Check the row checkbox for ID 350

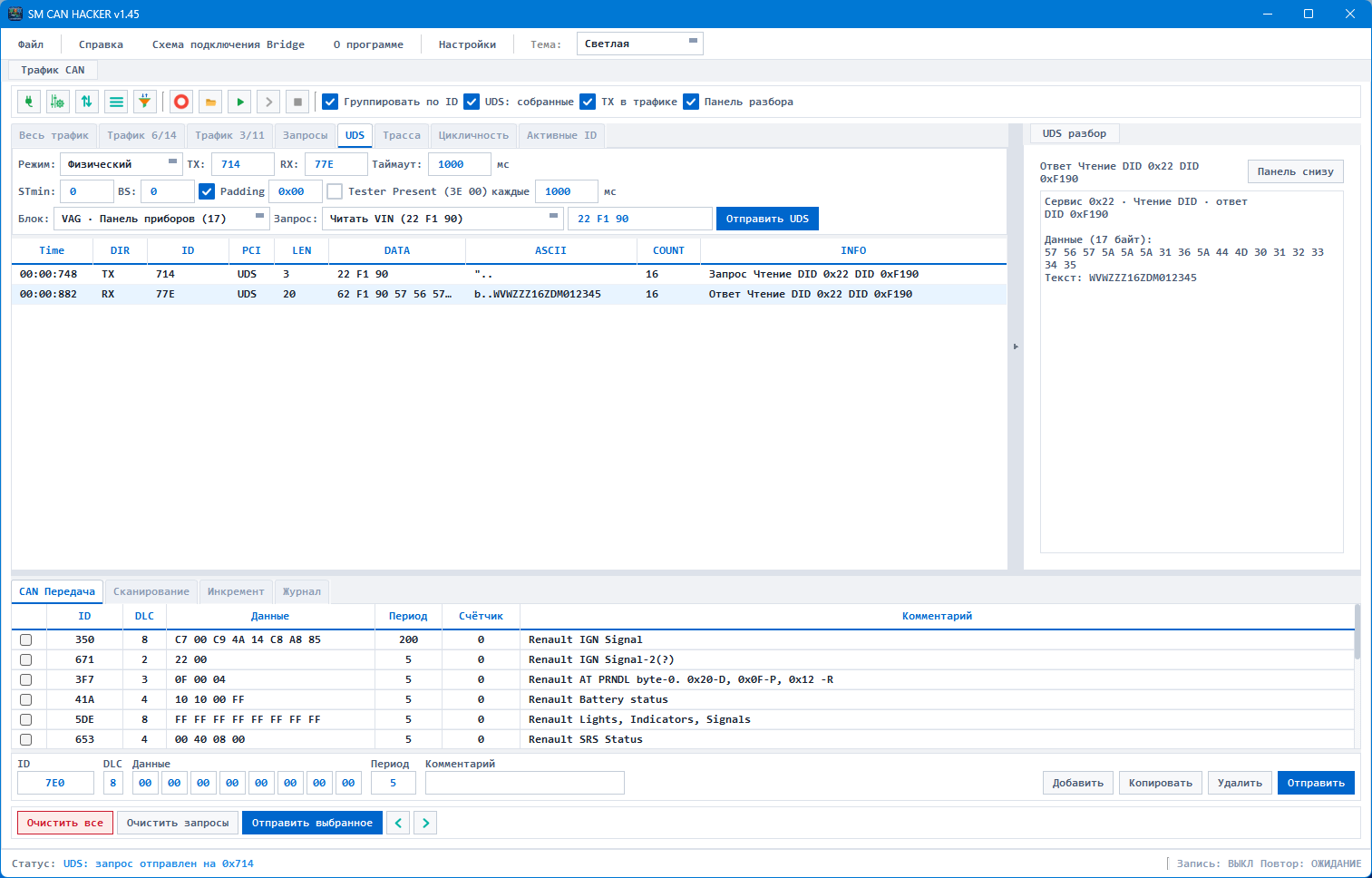click(25, 639)
